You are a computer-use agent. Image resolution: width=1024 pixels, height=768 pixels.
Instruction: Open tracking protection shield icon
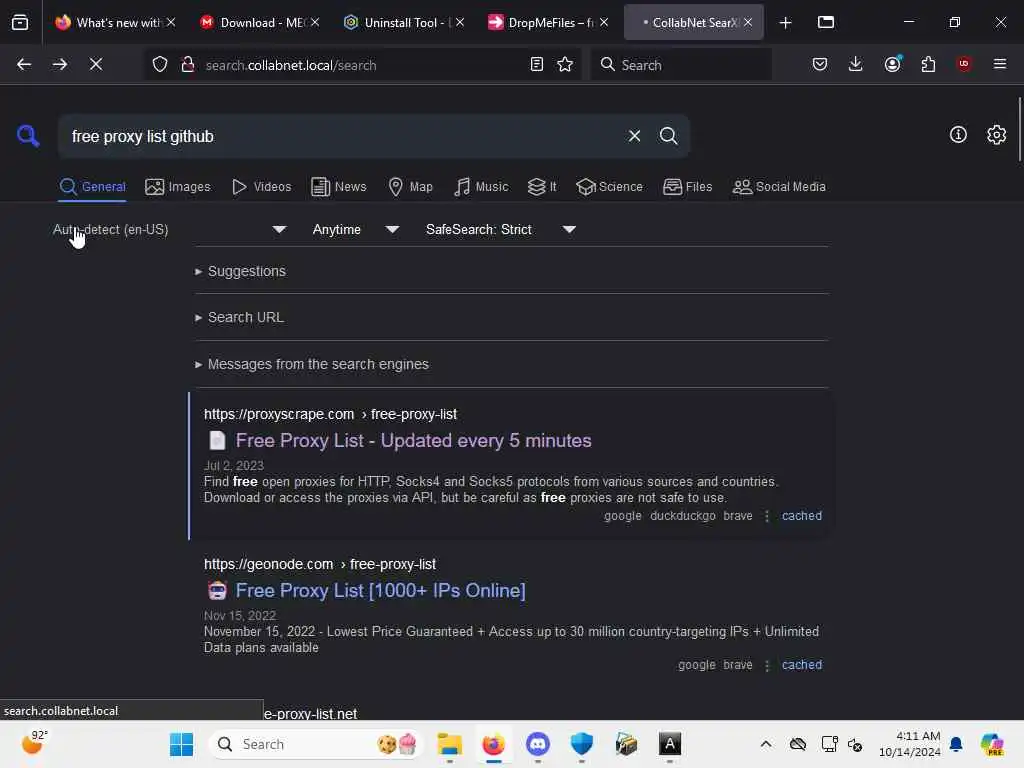click(x=160, y=64)
